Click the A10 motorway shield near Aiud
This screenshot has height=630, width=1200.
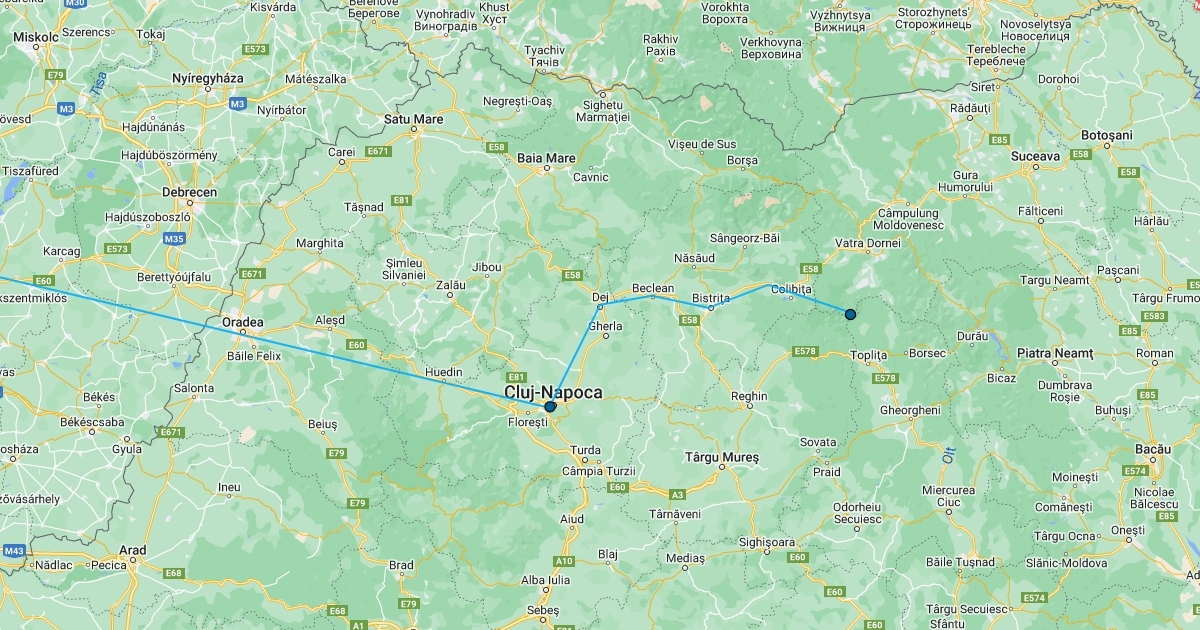click(564, 562)
